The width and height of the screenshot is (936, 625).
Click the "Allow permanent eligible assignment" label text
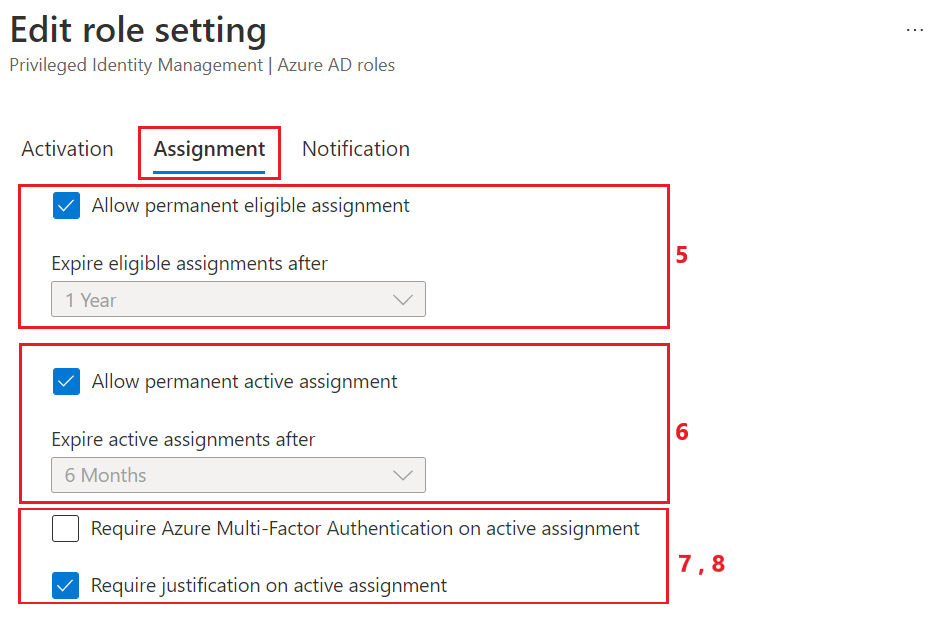pos(250,206)
